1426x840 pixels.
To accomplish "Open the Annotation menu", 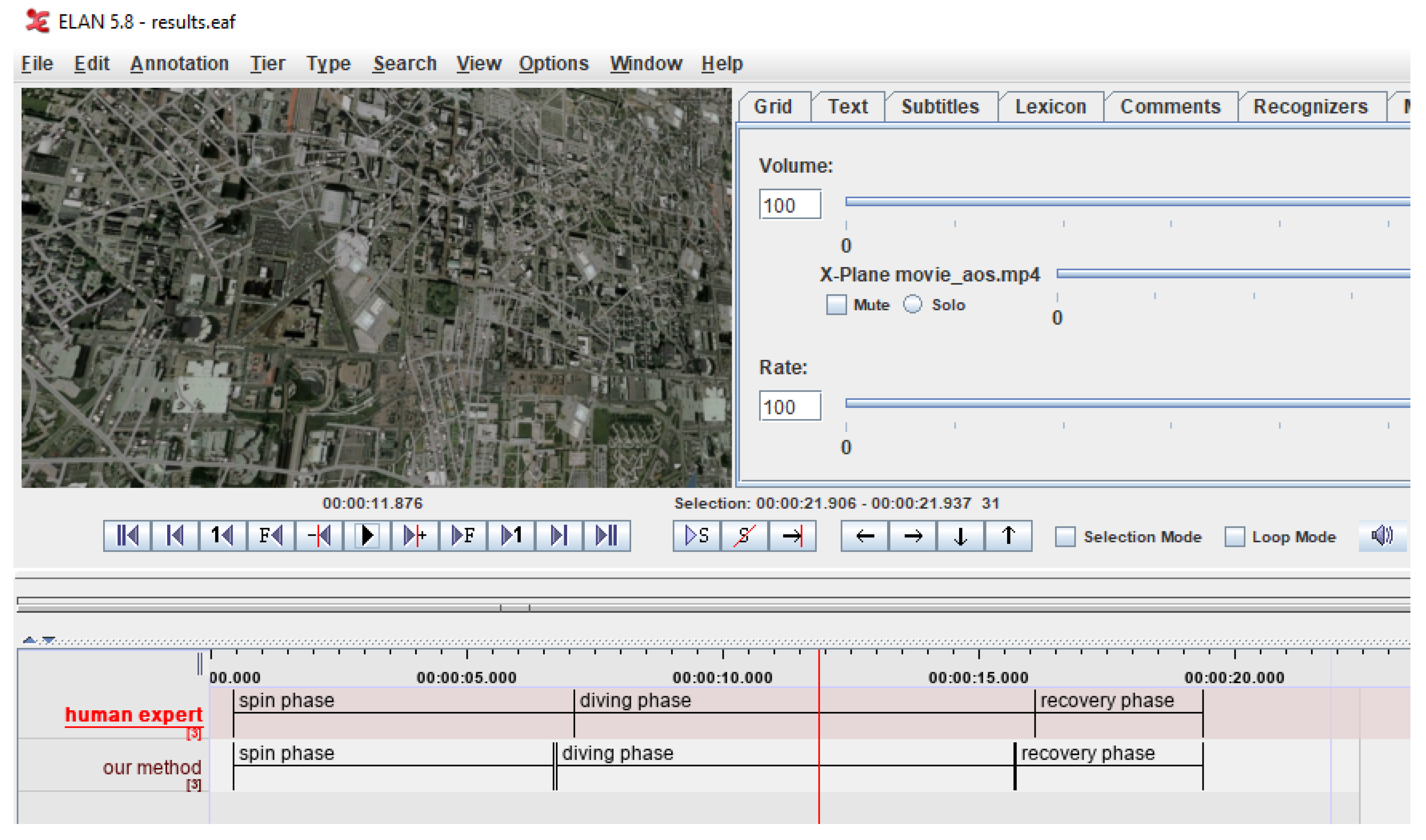I will click(179, 64).
